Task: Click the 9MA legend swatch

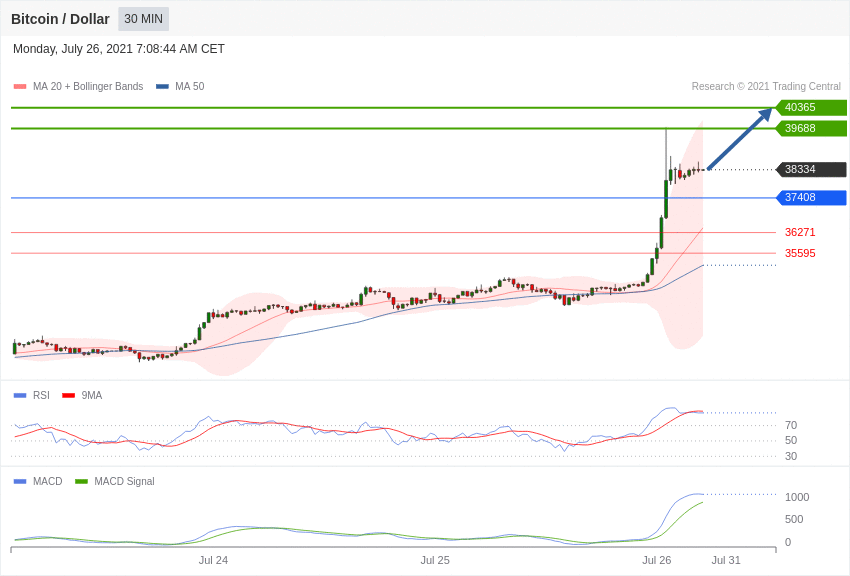Action: click(x=68, y=396)
